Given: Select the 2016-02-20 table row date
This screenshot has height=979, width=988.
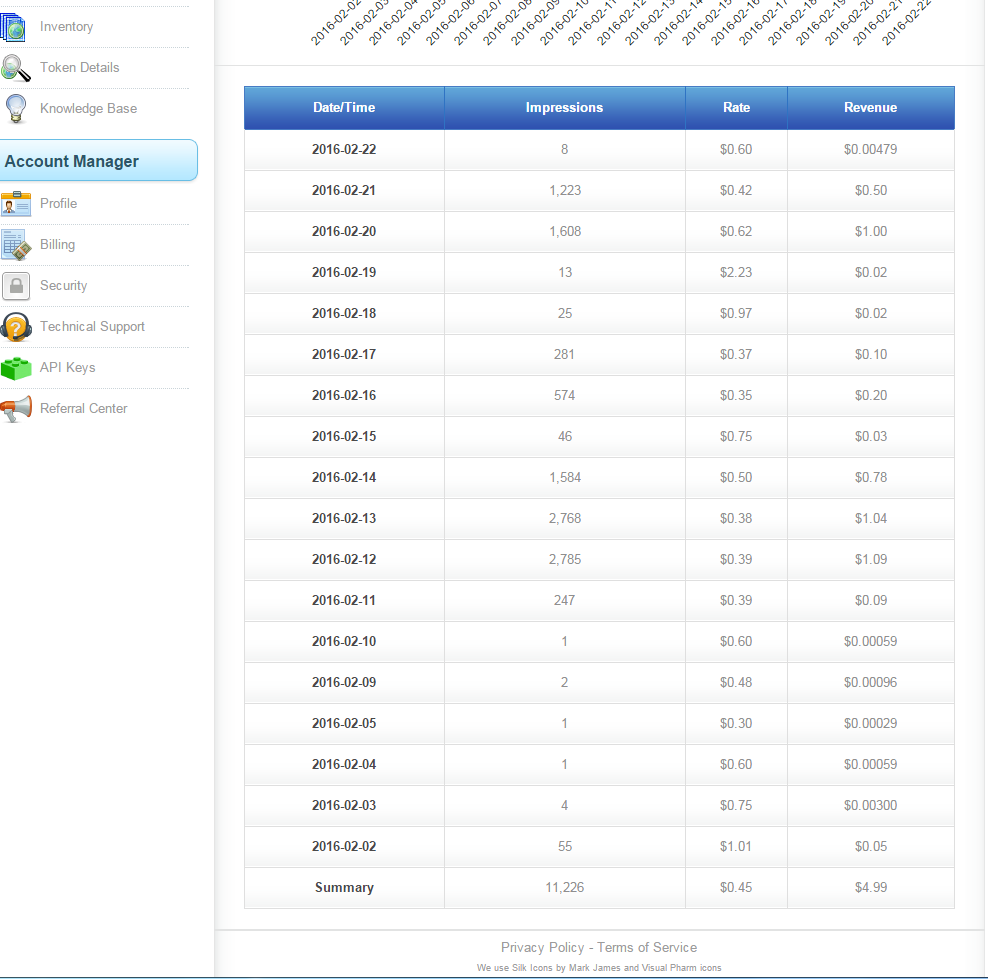Looking at the screenshot, I should [344, 231].
